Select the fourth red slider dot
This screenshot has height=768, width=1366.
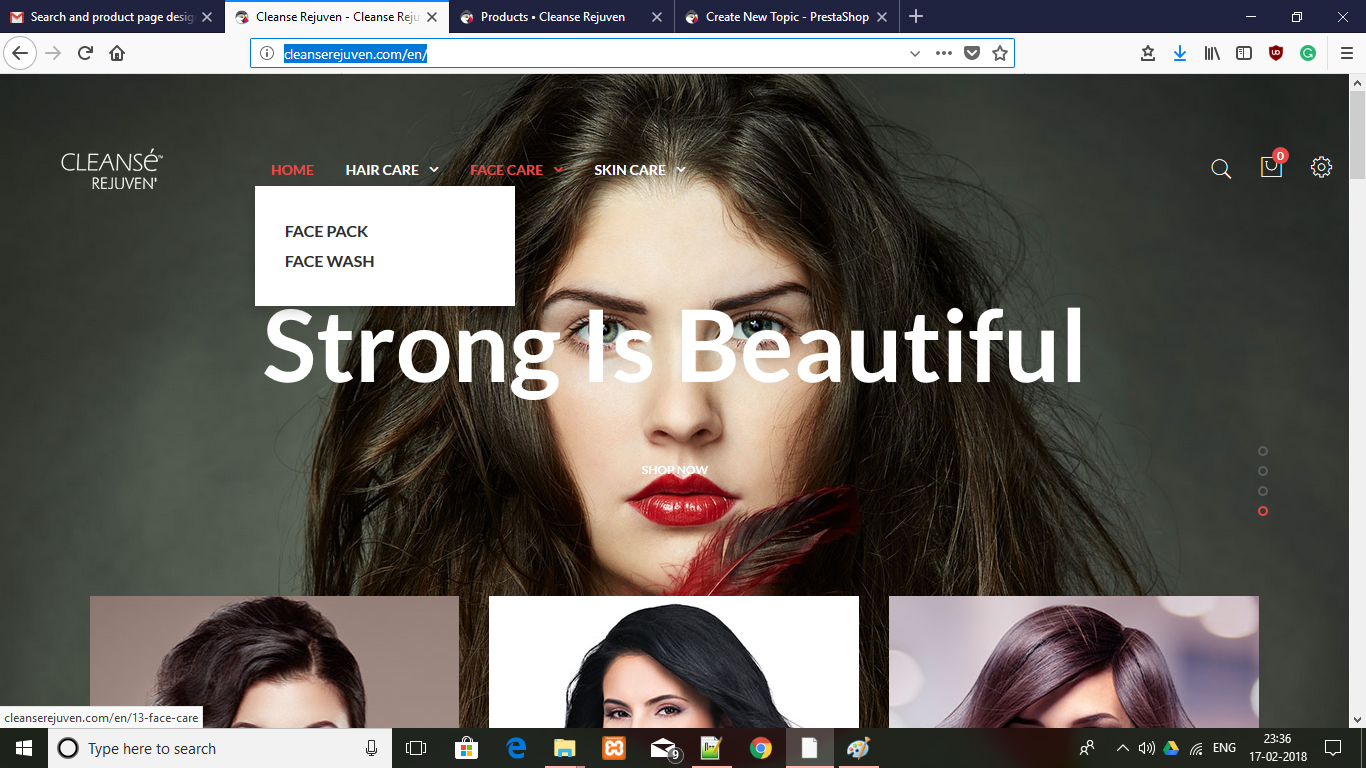point(1263,511)
